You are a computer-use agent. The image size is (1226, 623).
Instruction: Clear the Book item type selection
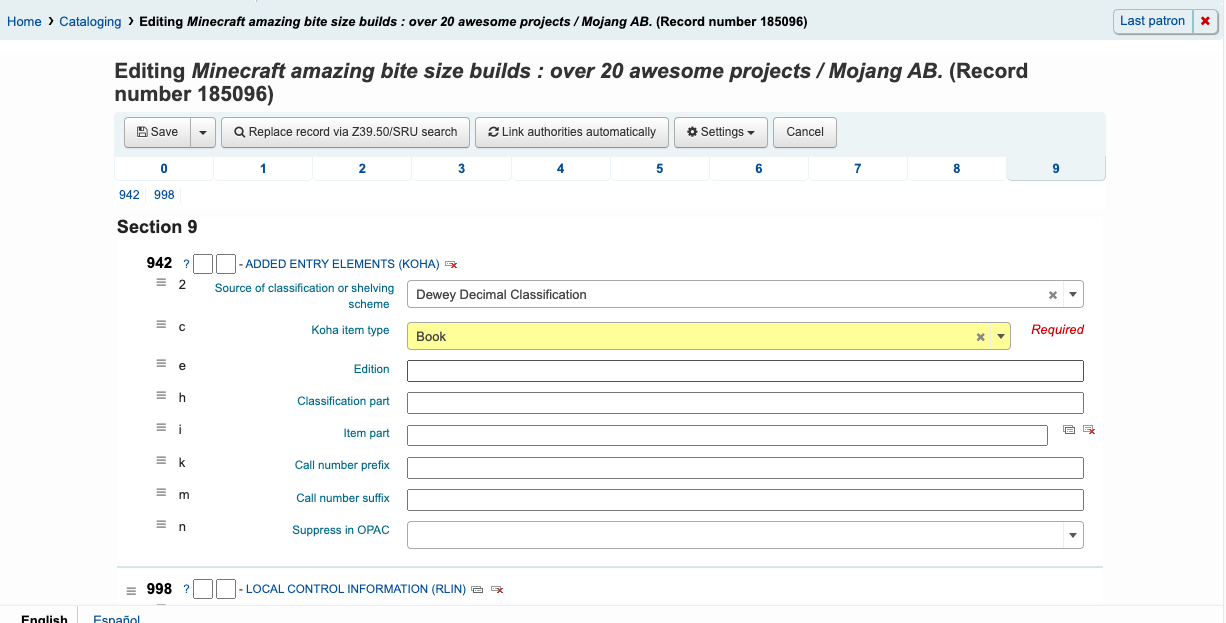(x=980, y=337)
